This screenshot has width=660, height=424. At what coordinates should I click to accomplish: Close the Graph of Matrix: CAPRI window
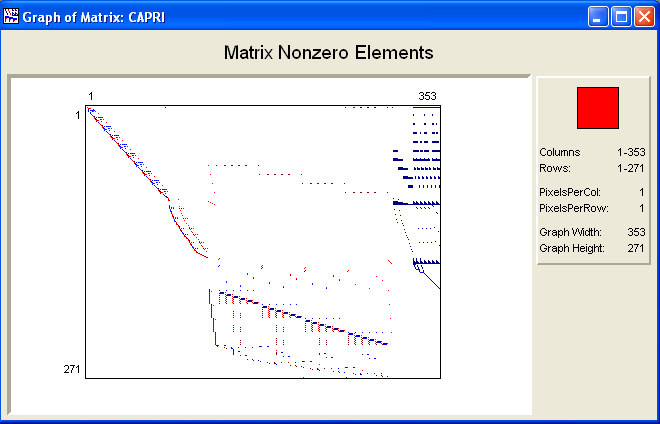click(642, 16)
